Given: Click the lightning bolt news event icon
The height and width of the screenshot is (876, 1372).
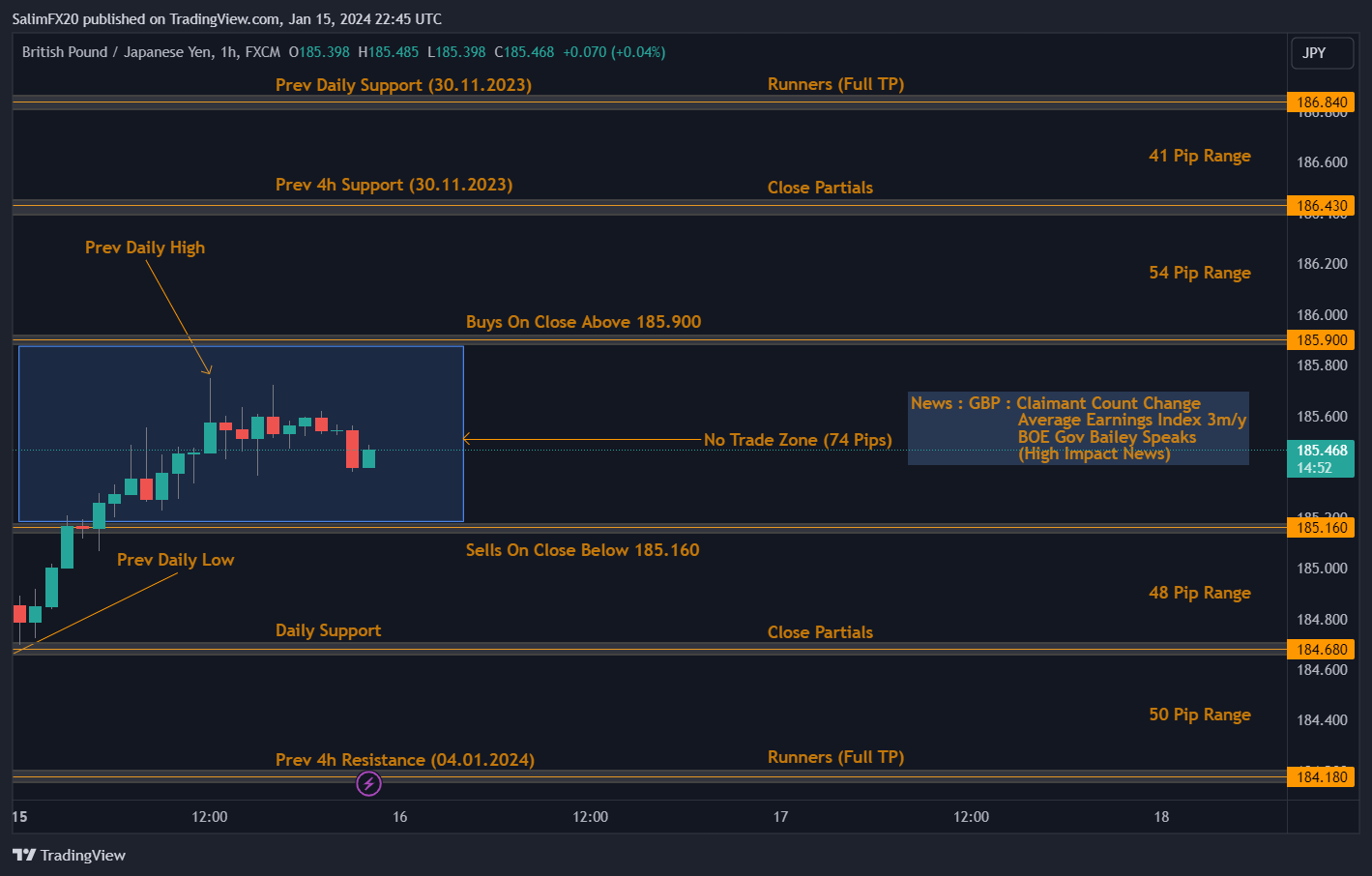Looking at the screenshot, I should pyautogui.click(x=368, y=783).
